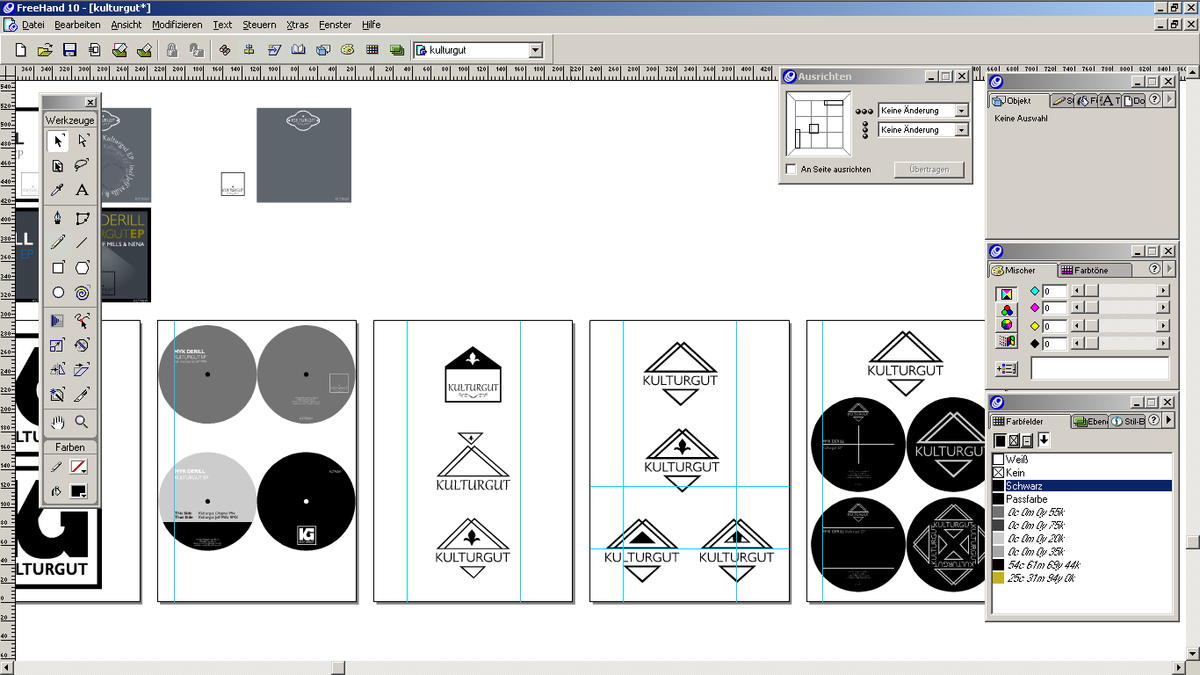Click the cyan value input field
1200x675 pixels.
[x=1054, y=291]
